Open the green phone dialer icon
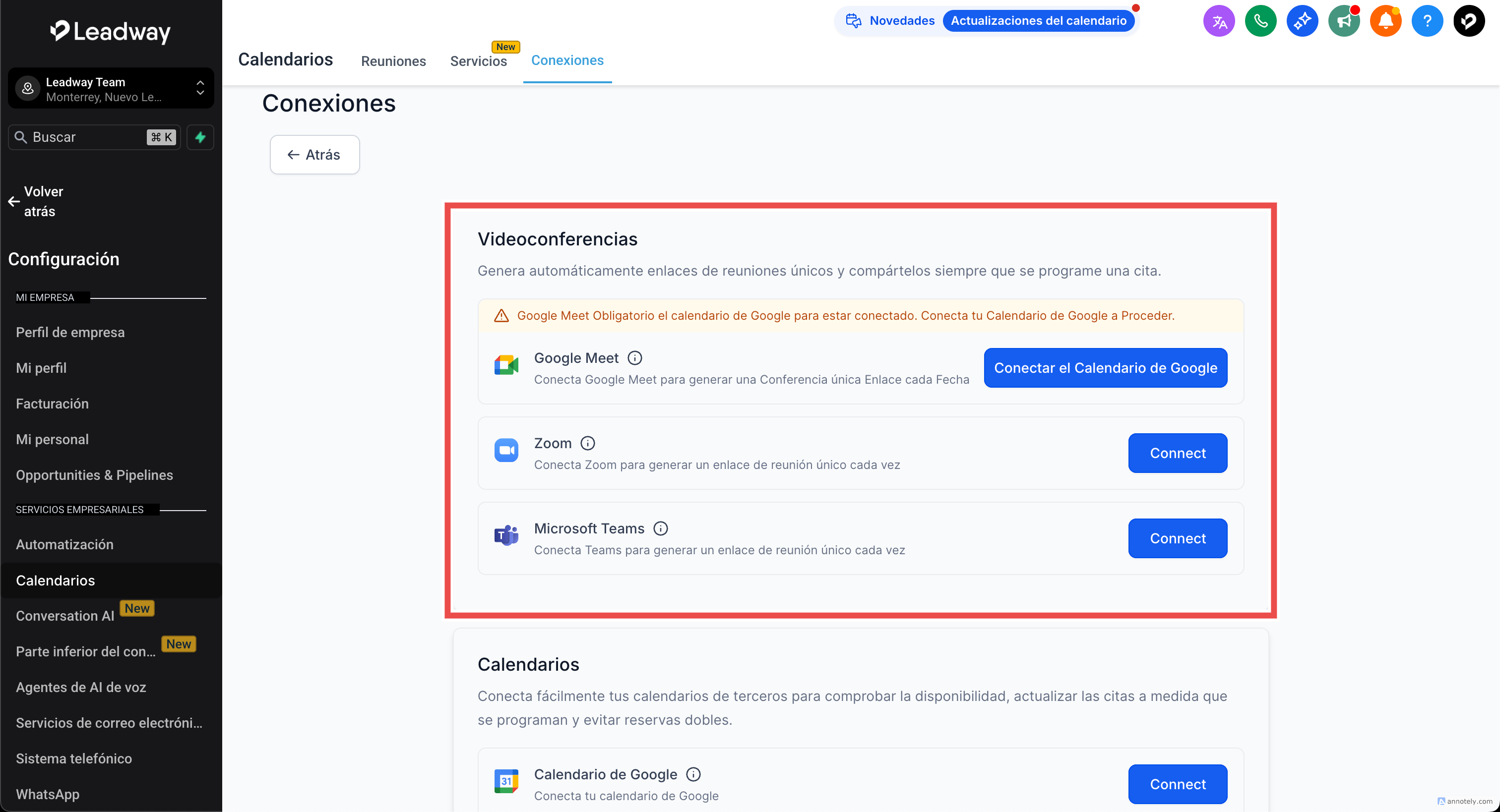Image resolution: width=1500 pixels, height=812 pixels. (1260, 21)
